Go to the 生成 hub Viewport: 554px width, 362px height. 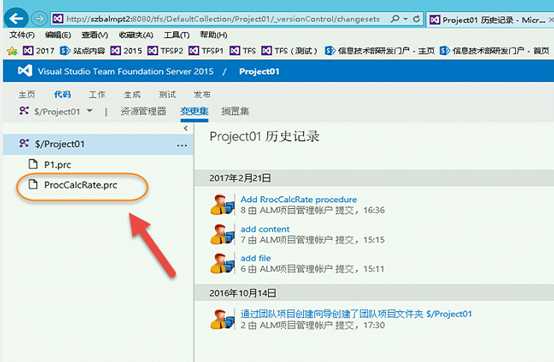pyautogui.click(x=132, y=94)
